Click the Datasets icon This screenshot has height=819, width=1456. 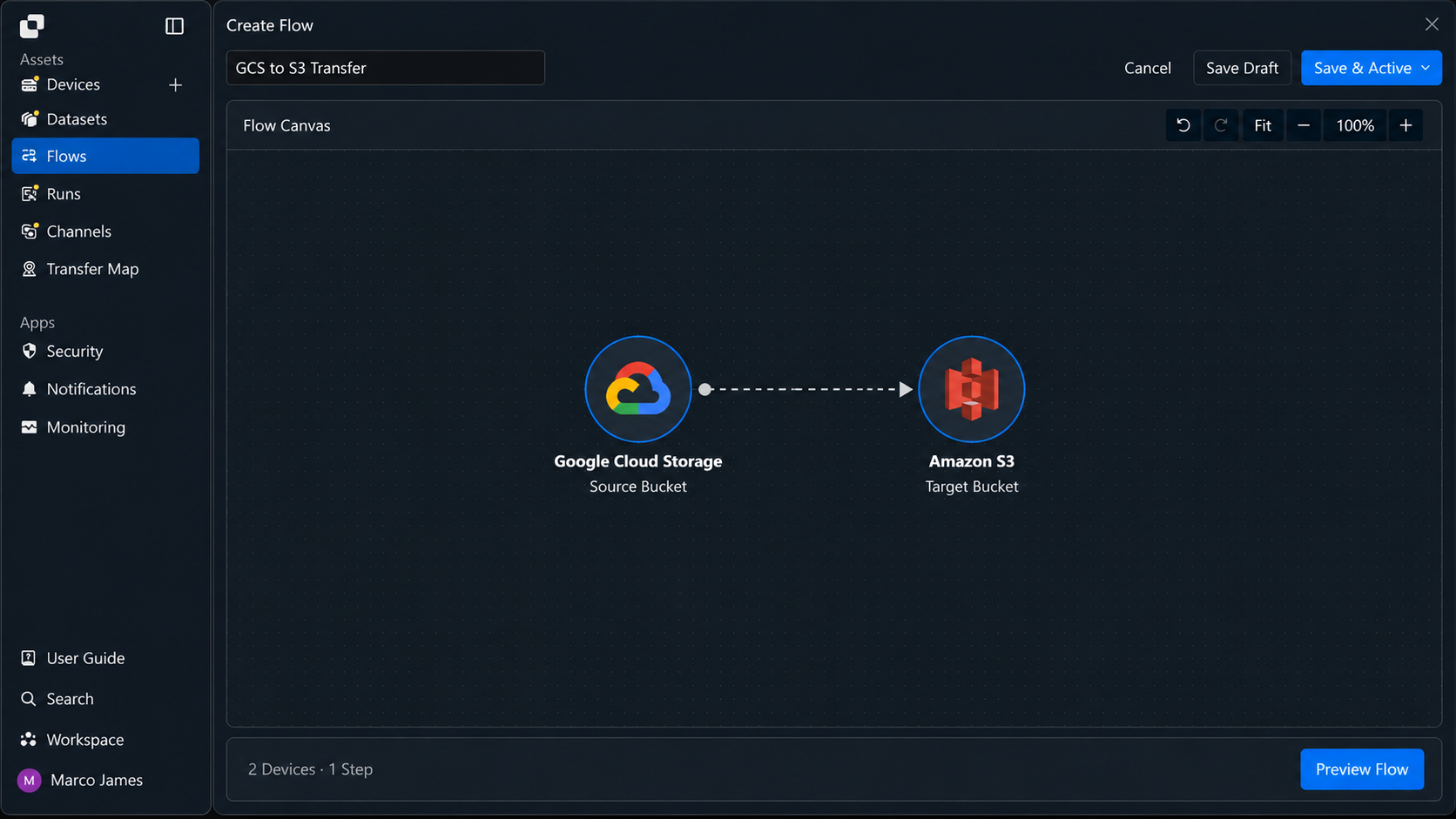[30, 119]
